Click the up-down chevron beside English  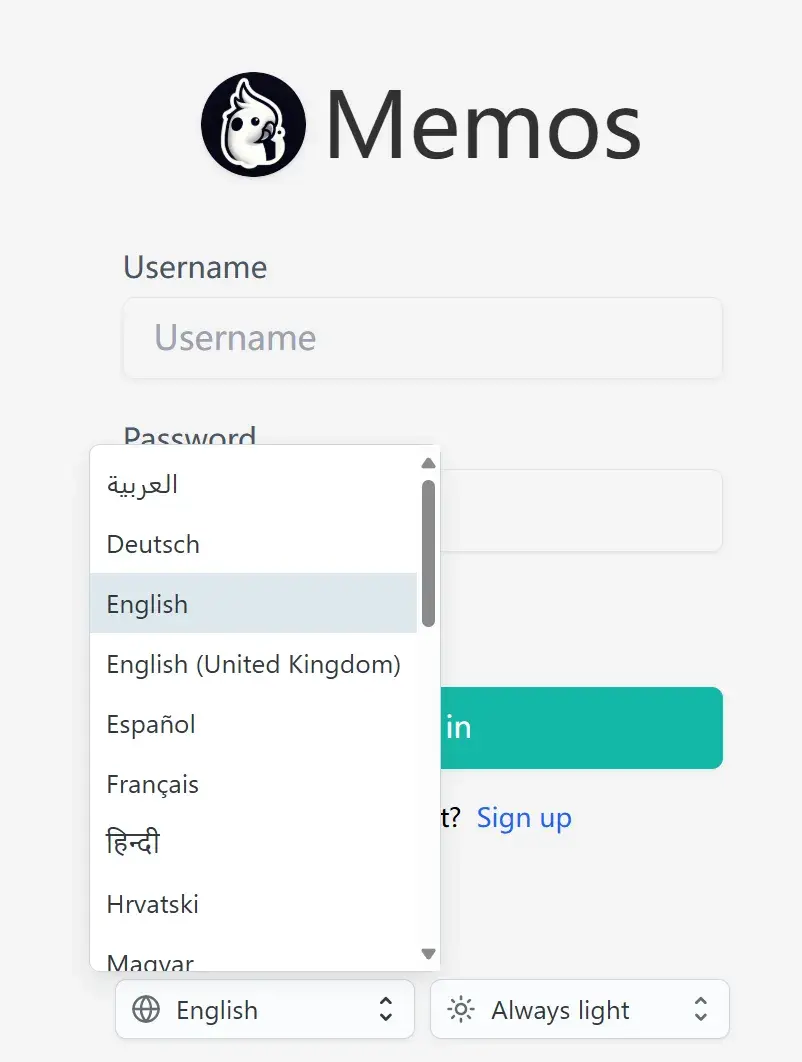point(386,1010)
